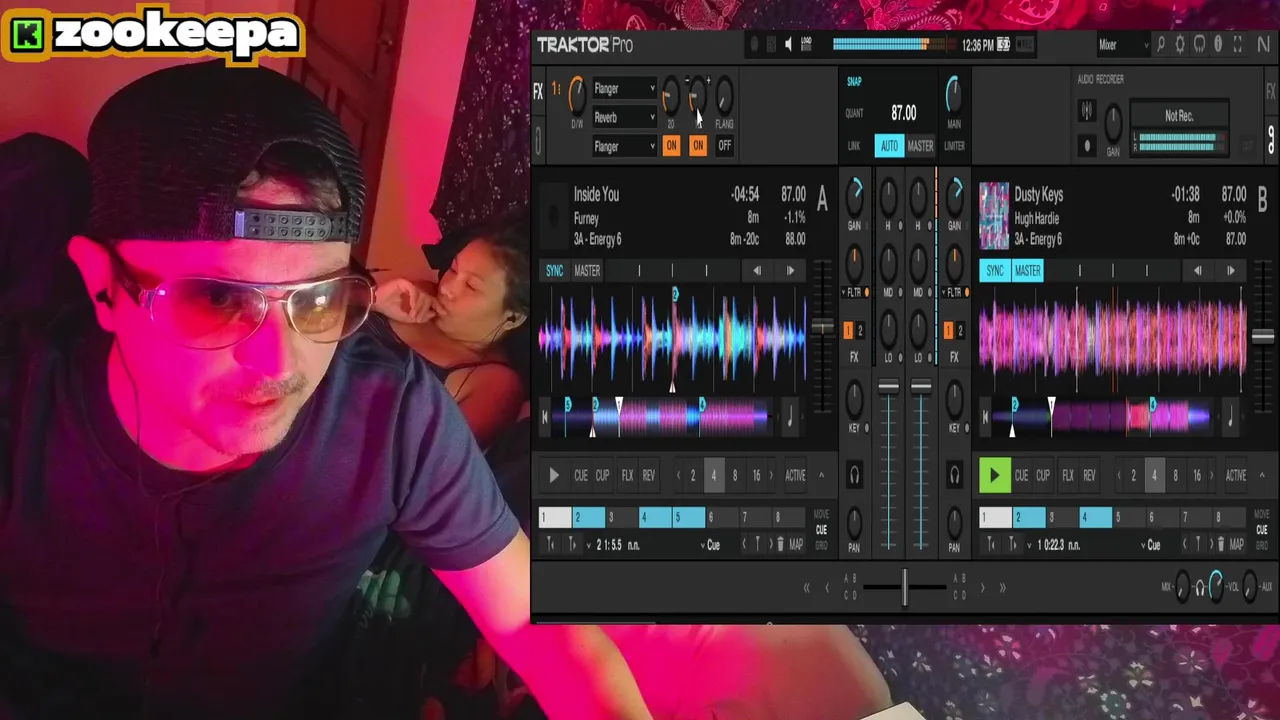Toggle deck A headphone cue button
Viewport: 1280px width, 720px height.
[854, 476]
